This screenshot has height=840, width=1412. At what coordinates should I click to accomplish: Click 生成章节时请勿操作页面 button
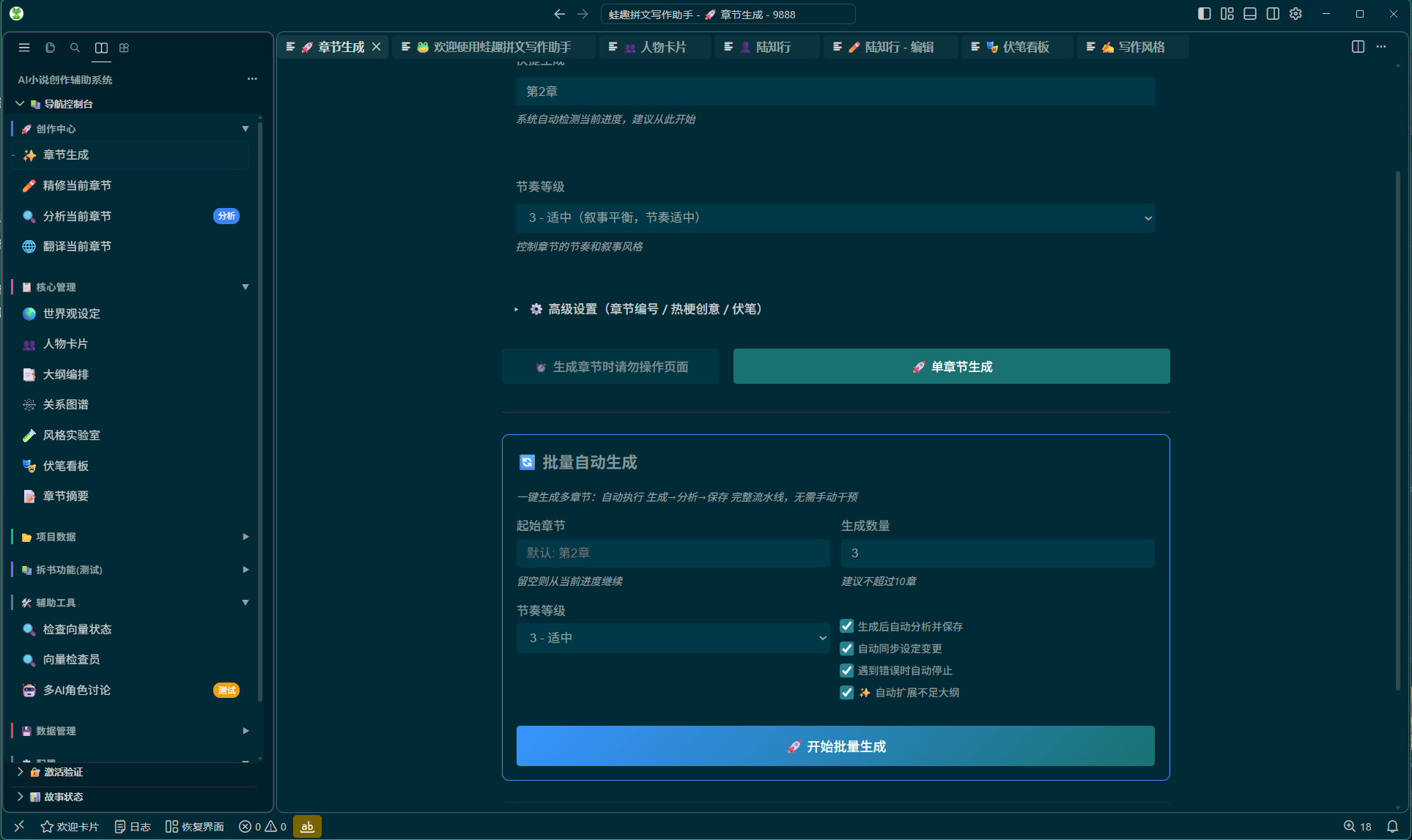pyautogui.click(x=610, y=366)
